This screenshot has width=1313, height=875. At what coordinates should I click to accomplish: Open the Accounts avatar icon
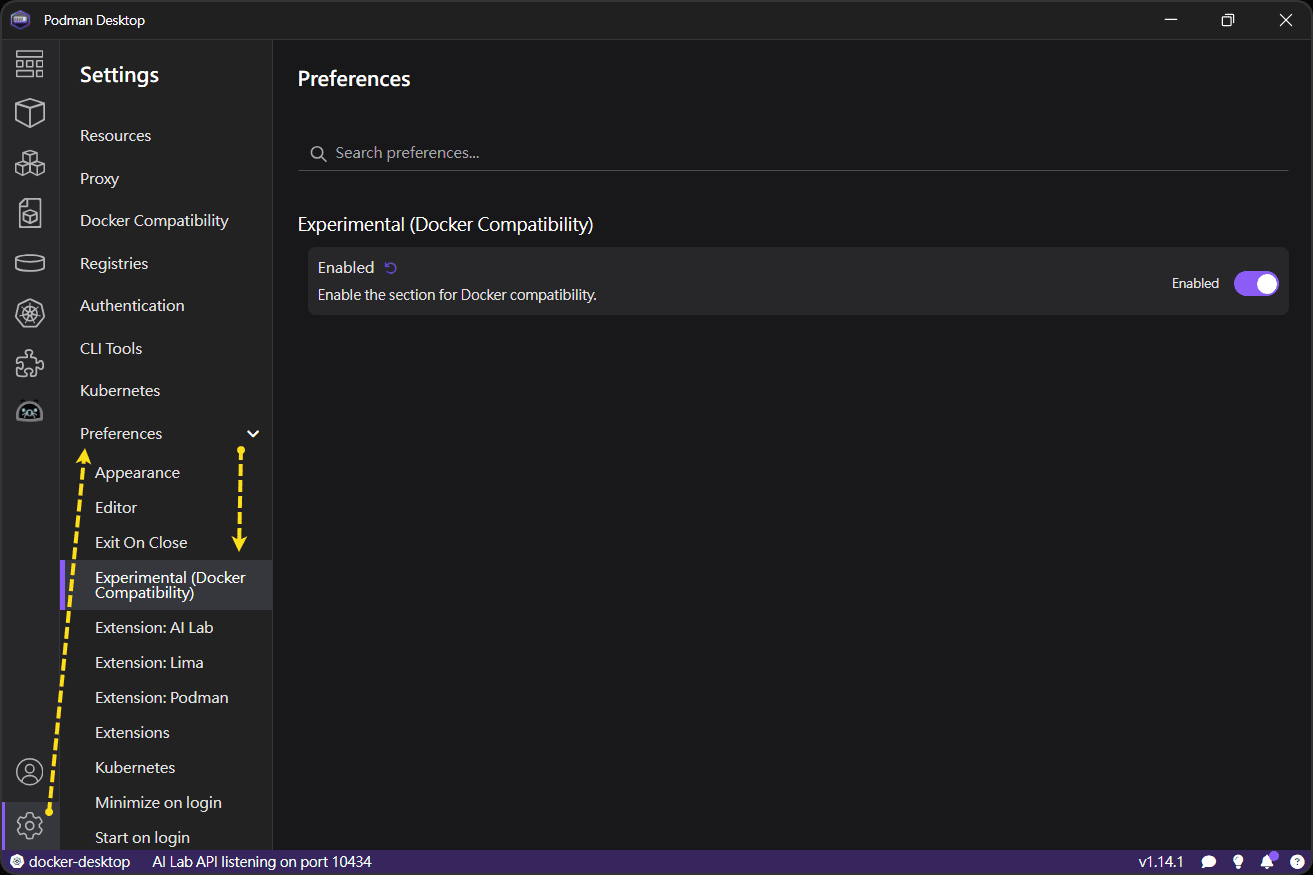coord(30,772)
